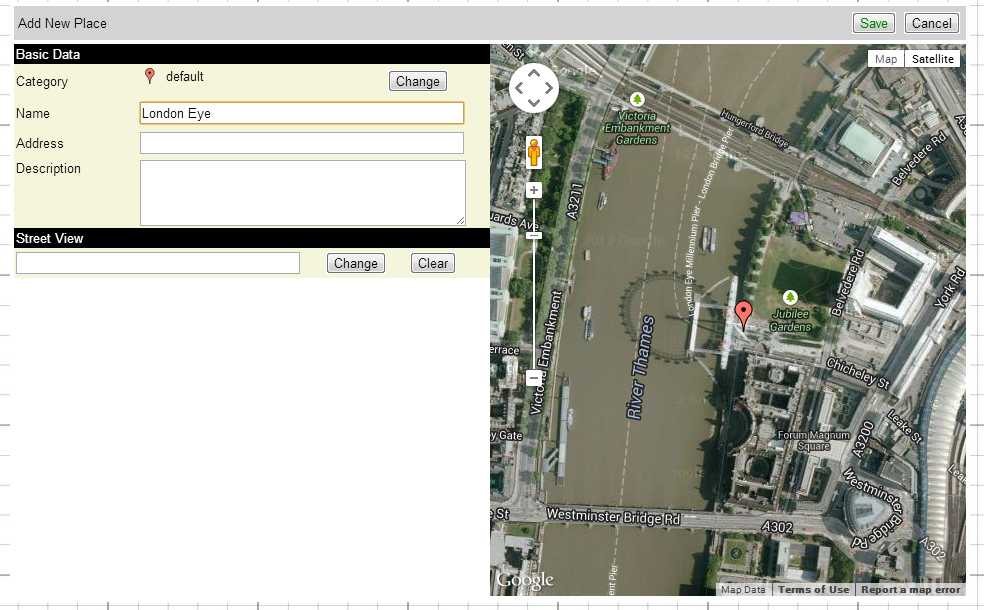Switch the map to Map view
This screenshot has height=610, width=984.
pos(885,58)
